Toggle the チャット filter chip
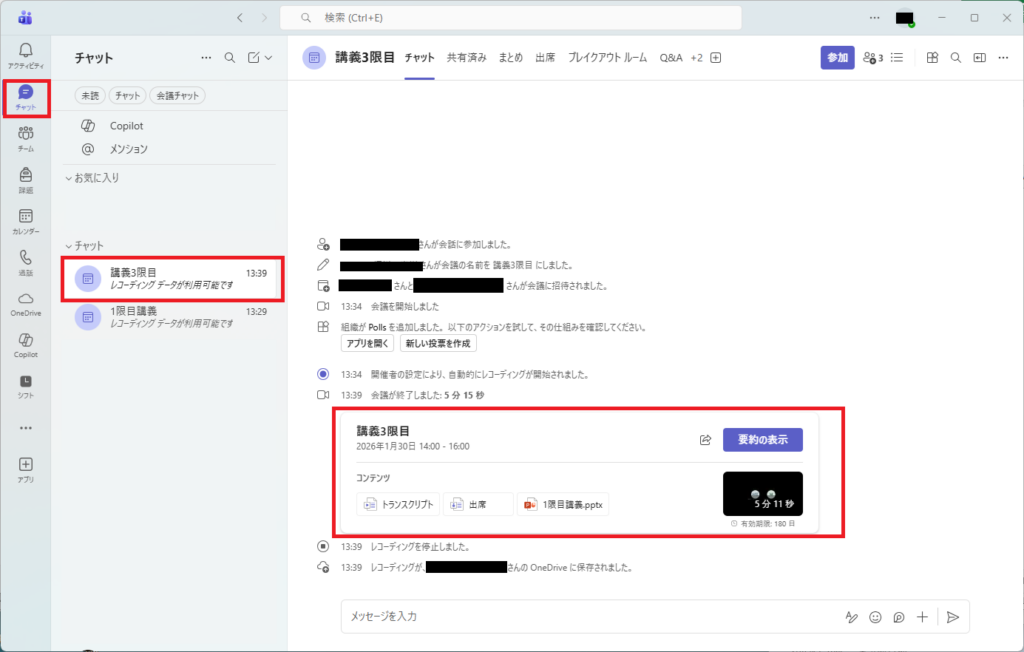The height and width of the screenshot is (652, 1024). [x=127, y=96]
